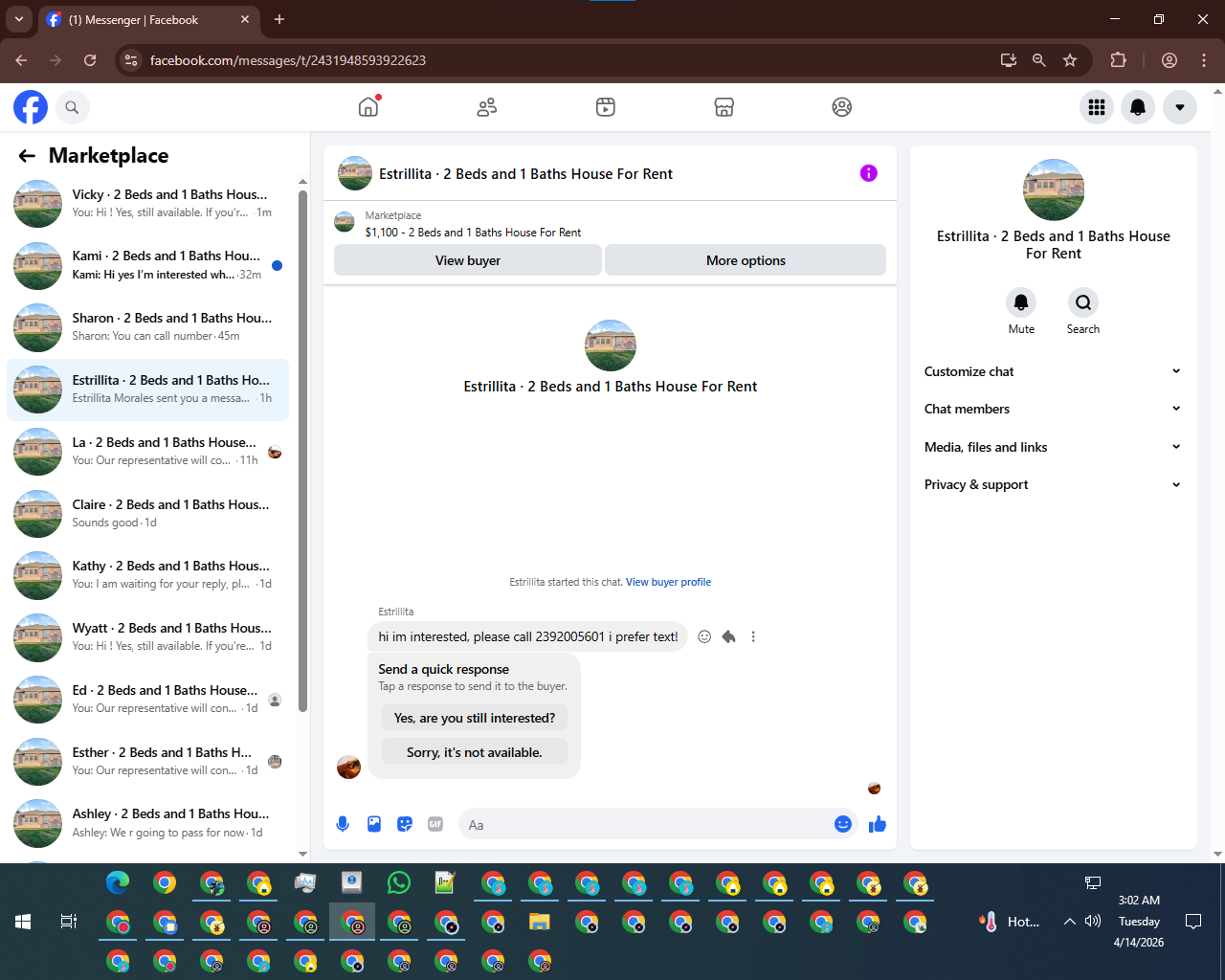This screenshot has width=1225, height=980.
Task: Open the Facebook logo home link
Action: 31,107
